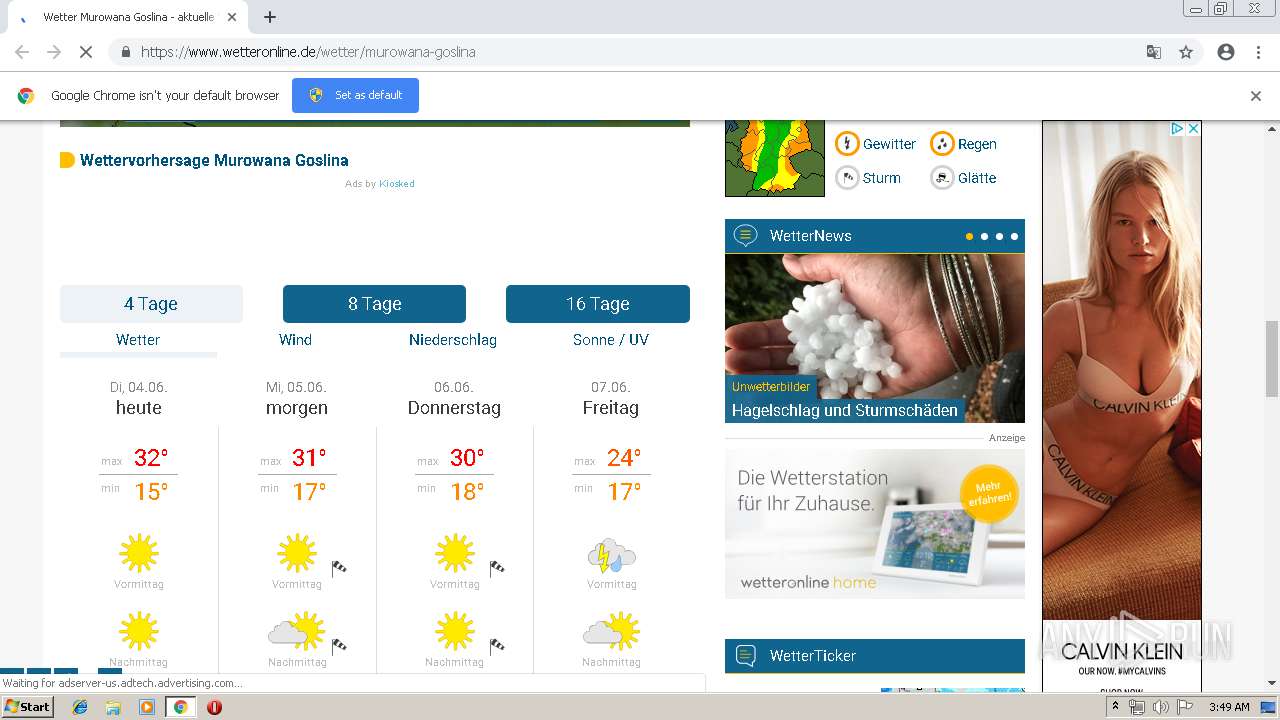This screenshot has height=720, width=1280.
Task: Open the morgen forecast column header
Action: click(297, 398)
